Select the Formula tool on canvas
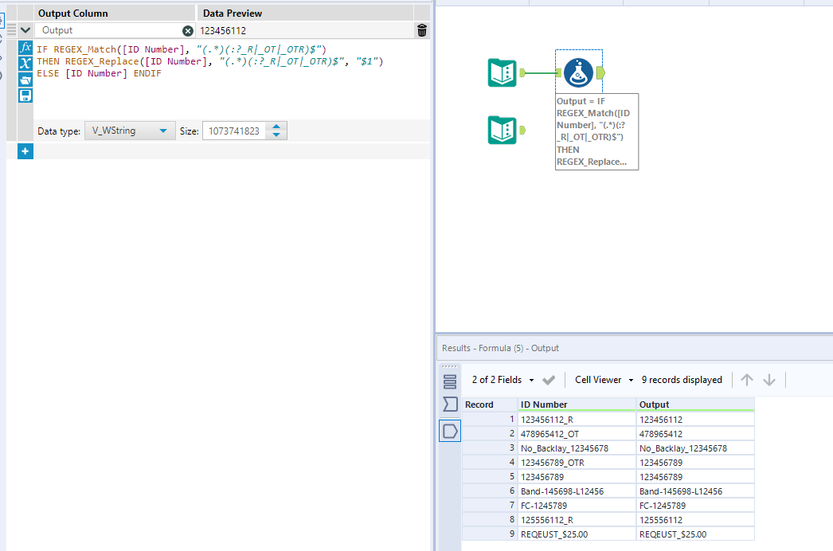 (579, 73)
